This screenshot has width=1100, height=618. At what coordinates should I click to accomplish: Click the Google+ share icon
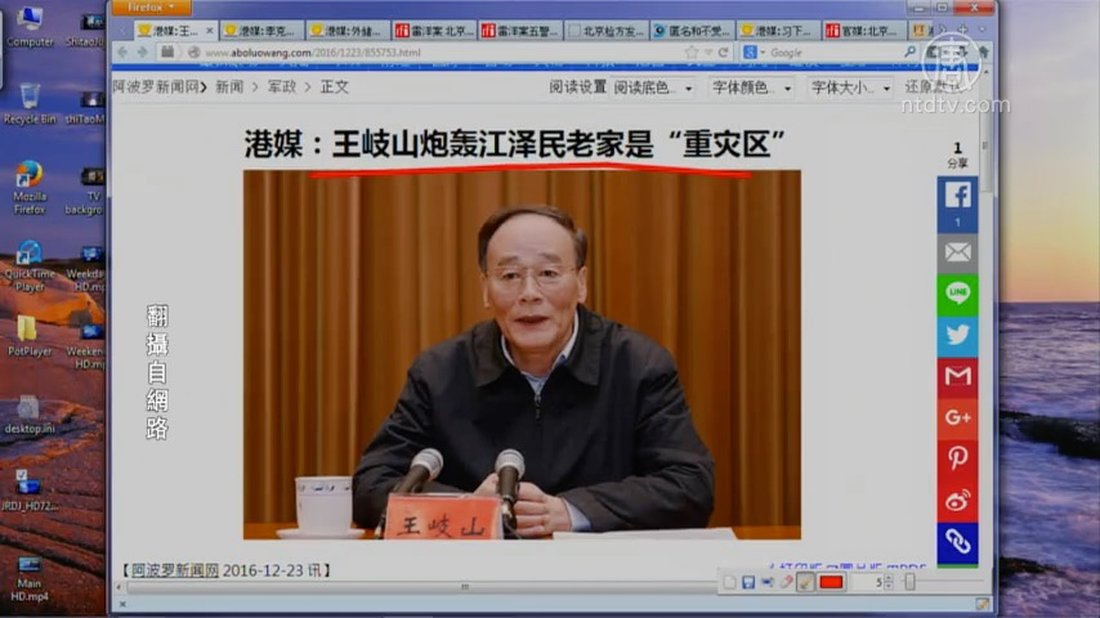coord(957,417)
